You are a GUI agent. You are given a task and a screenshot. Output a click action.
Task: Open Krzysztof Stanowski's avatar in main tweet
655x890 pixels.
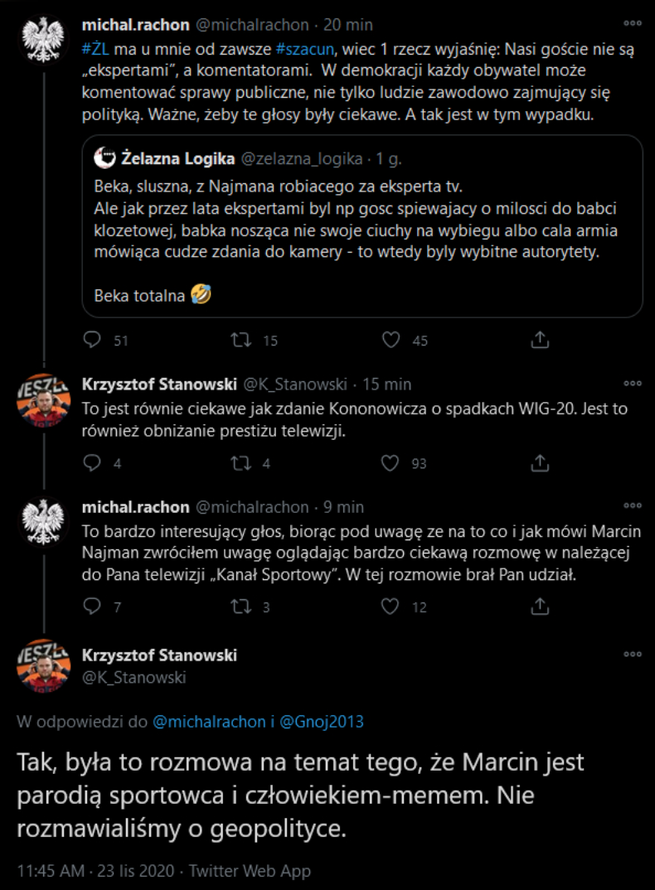pos(42,666)
